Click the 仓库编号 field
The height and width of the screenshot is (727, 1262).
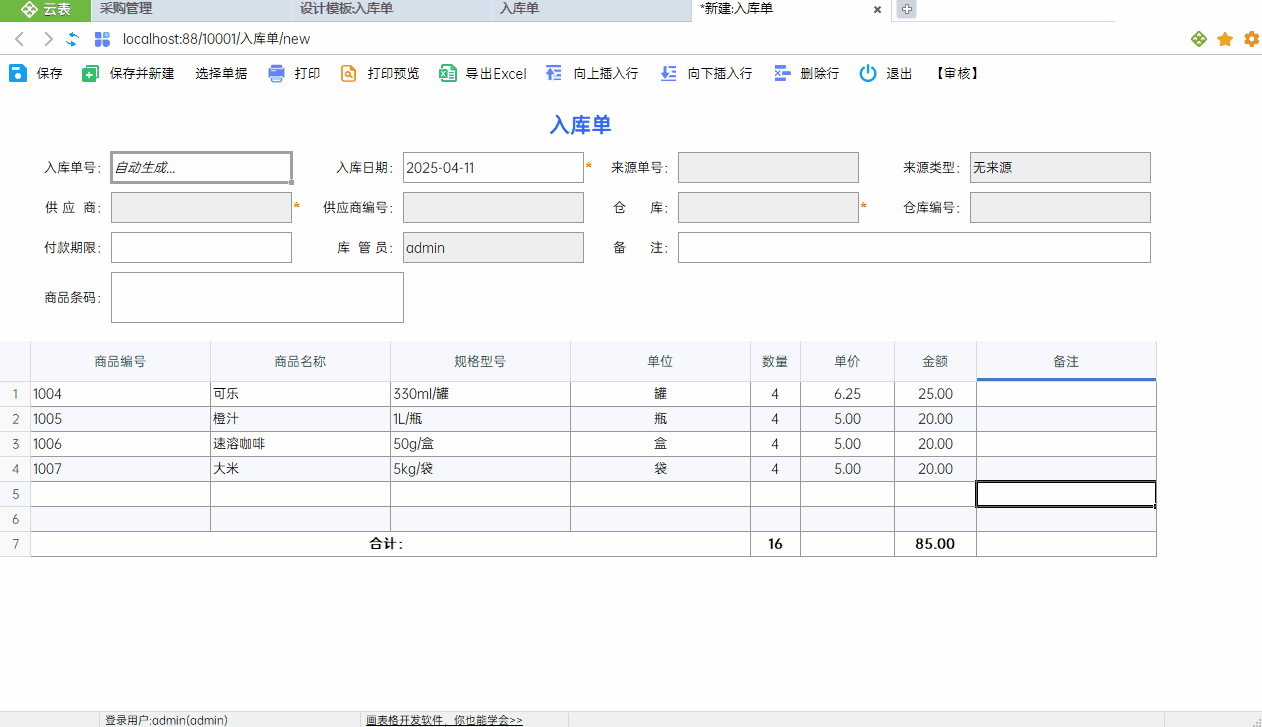tap(1060, 207)
